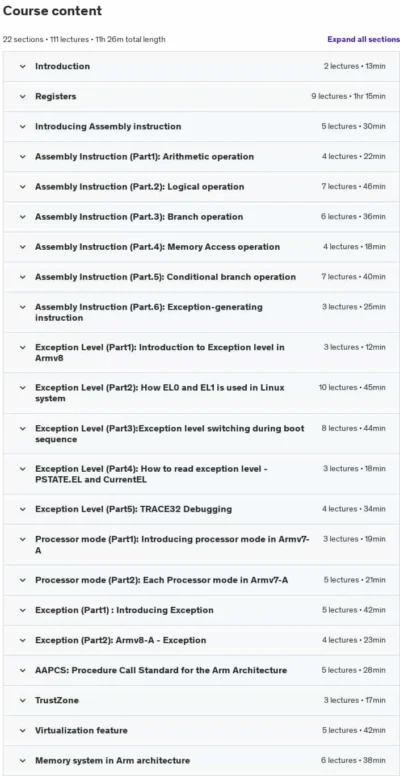Open 'Introducing Assembly instruction' section
400x776 pixels.
pos(201,127)
